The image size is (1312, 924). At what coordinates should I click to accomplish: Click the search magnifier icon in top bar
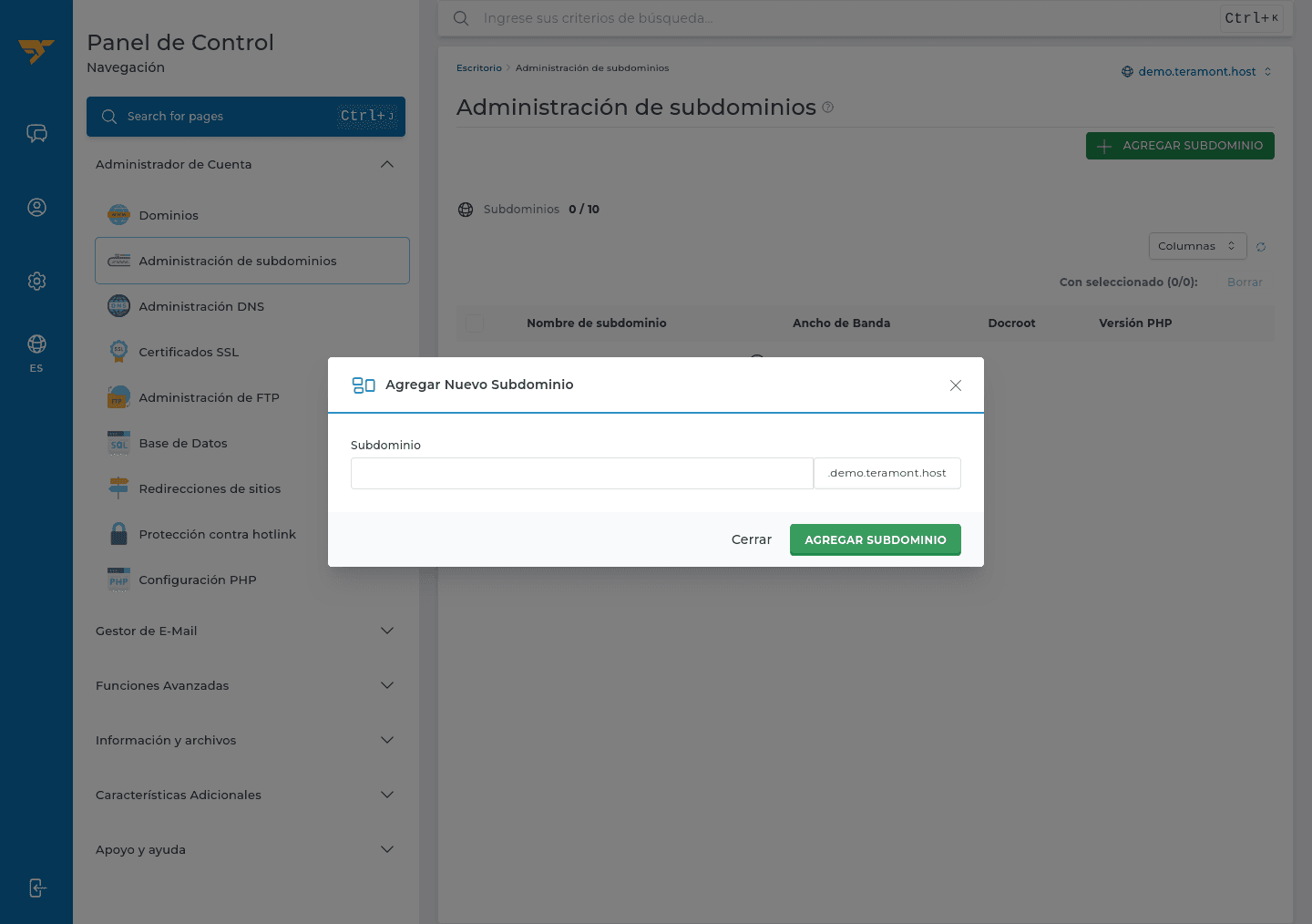point(461,18)
